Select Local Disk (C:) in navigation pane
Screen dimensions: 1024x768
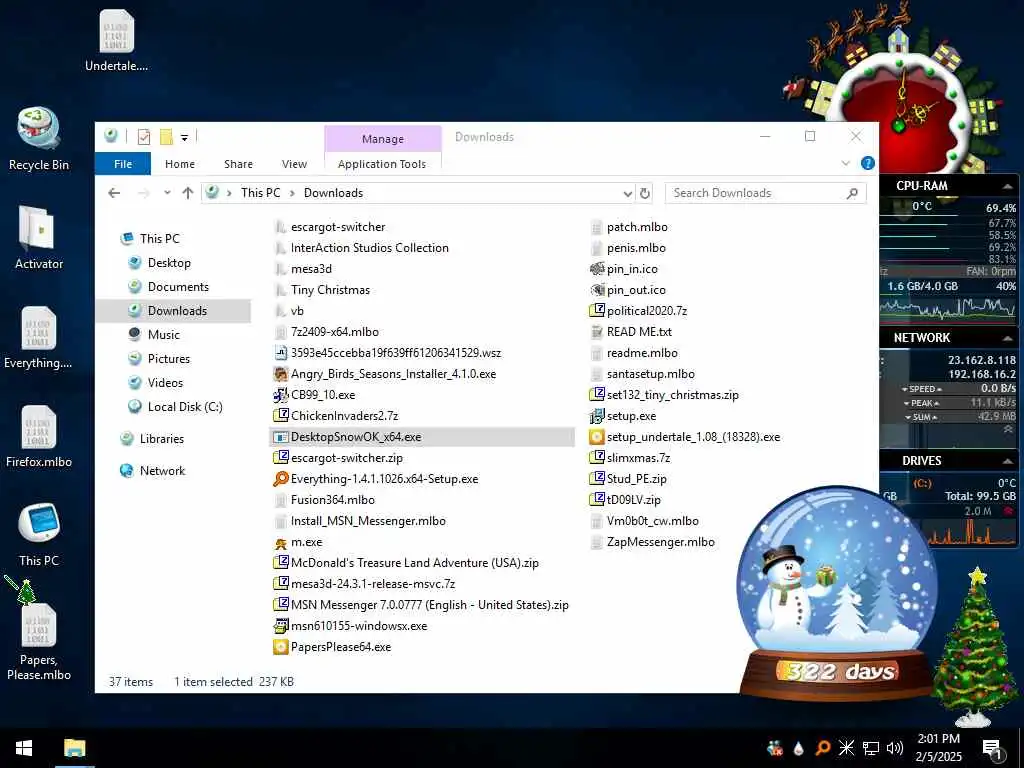[x=185, y=407]
